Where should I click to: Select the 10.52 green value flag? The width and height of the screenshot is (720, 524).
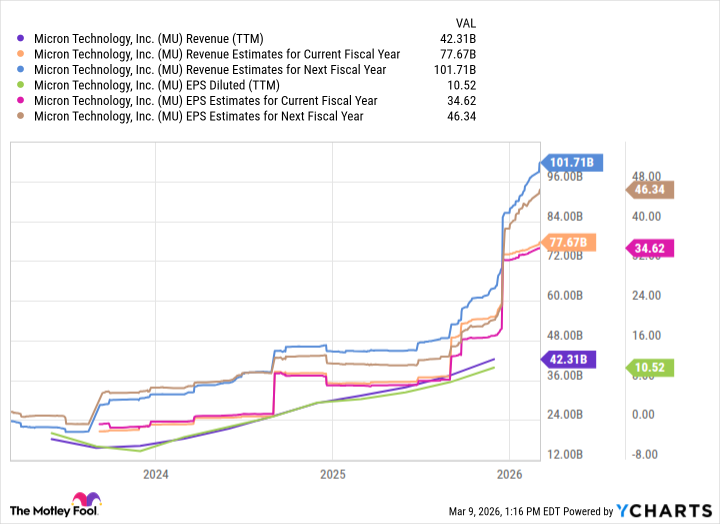pyautogui.click(x=650, y=366)
